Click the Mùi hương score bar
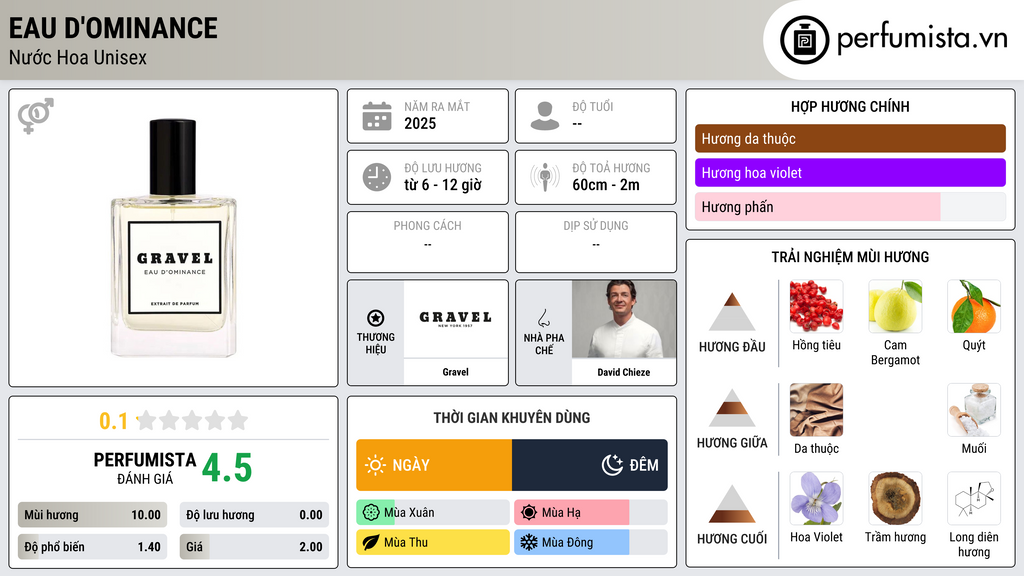1024x576 pixels. click(x=92, y=515)
